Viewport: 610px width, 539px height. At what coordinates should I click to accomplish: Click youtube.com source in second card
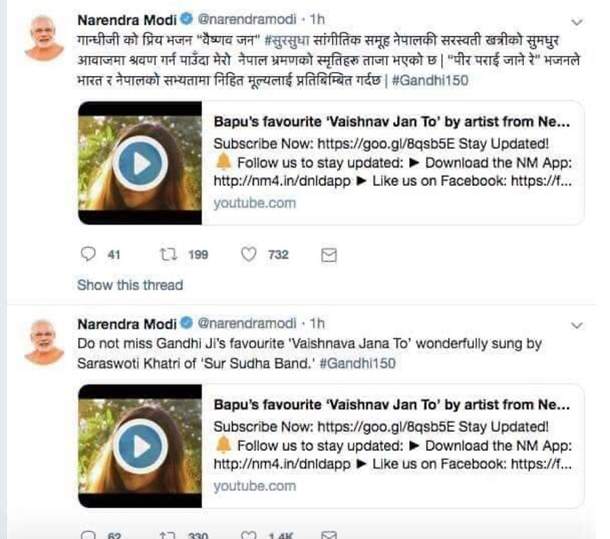pyautogui.click(x=254, y=486)
